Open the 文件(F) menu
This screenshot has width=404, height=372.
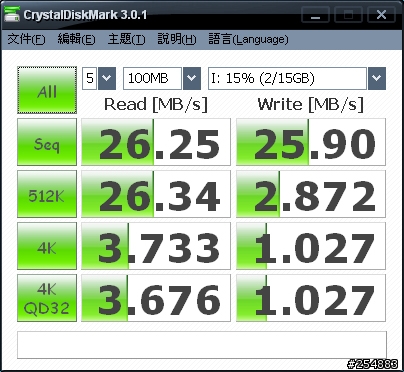26,39
